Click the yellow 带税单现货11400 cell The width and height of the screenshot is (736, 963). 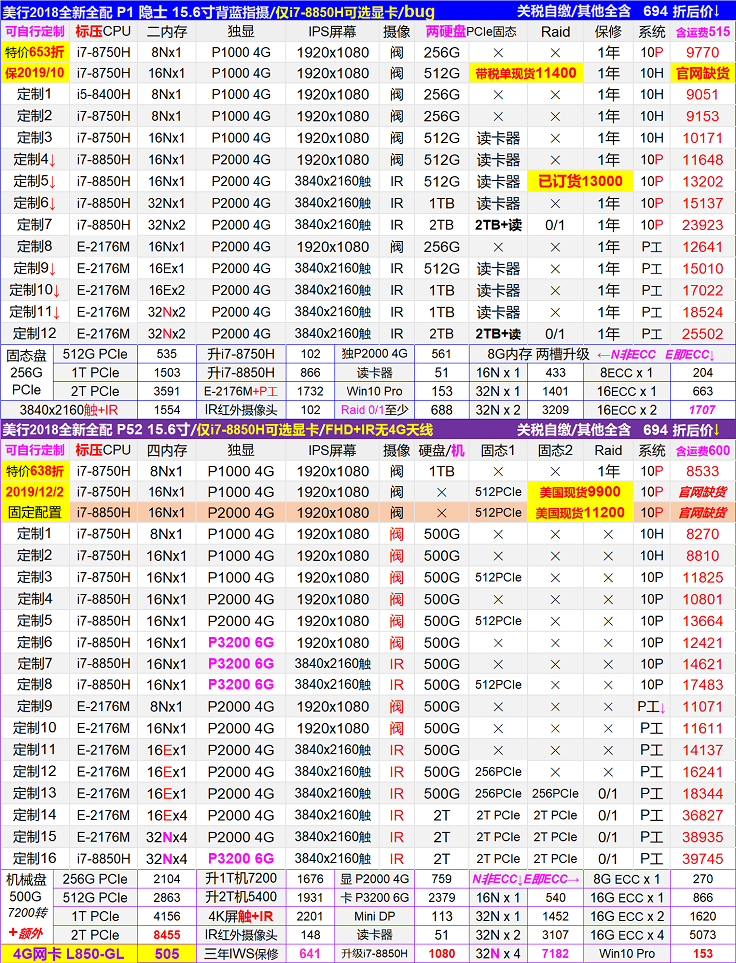[x=526, y=73]
